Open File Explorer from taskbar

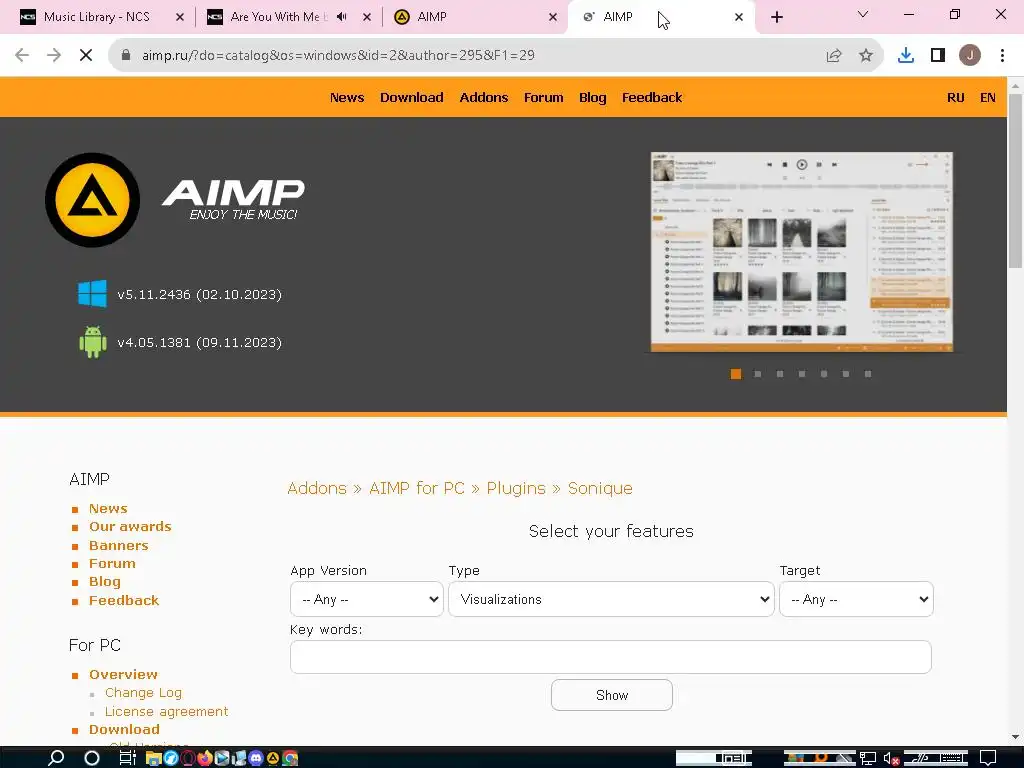153,758
